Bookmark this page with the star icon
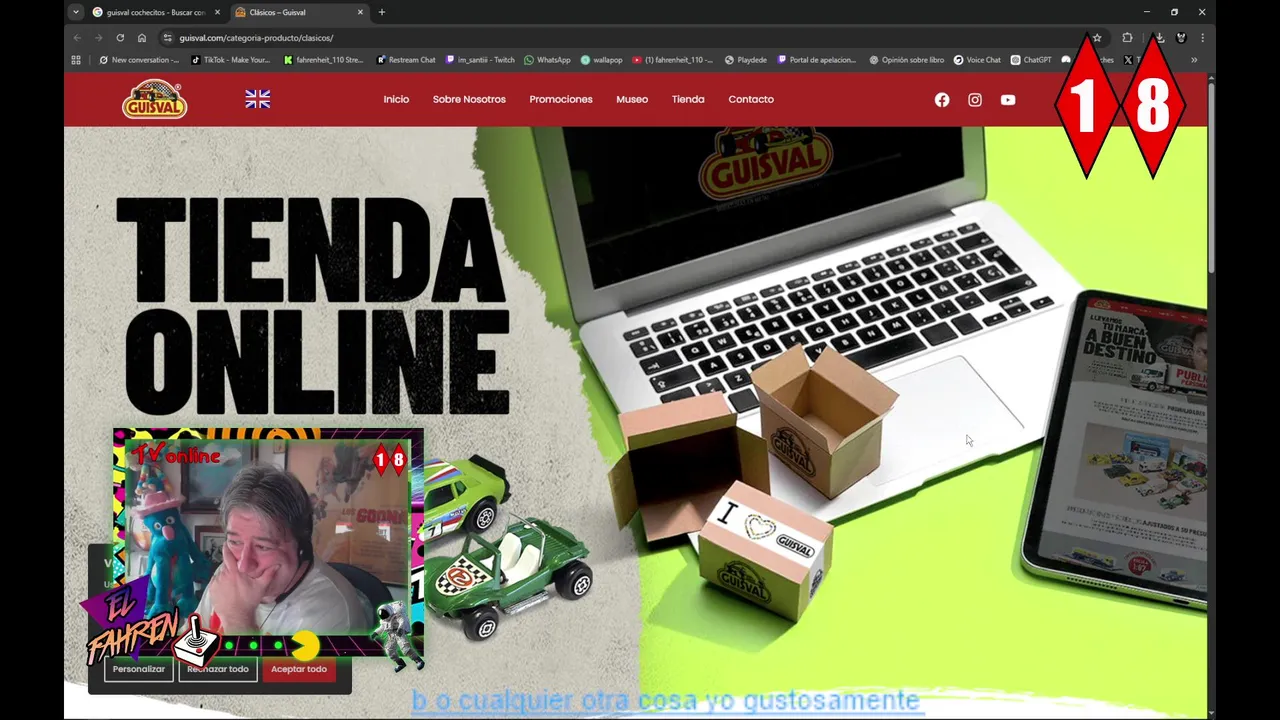Screen dimensions: 1280x720 point(1097,38)
